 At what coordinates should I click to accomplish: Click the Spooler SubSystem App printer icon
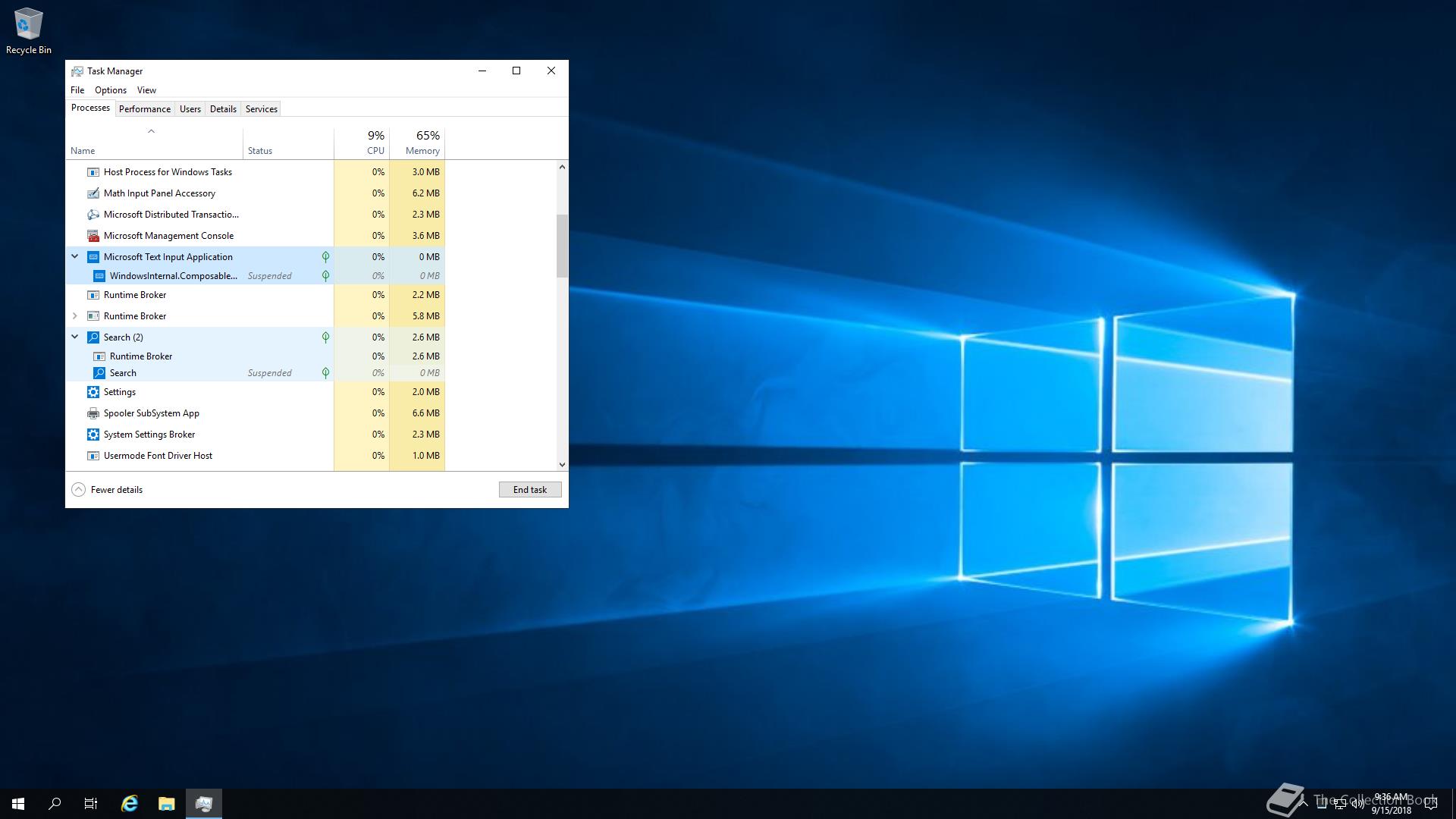(93, 413)
